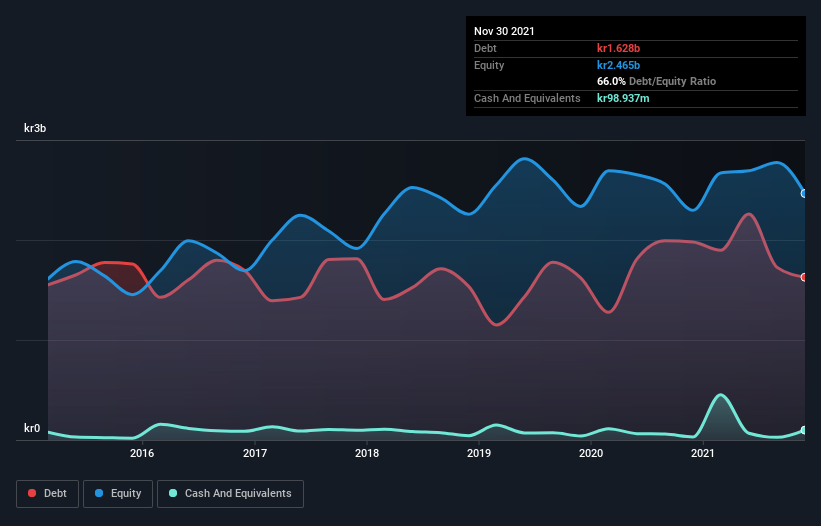Toggle the Equity series legend button
The height and width of the screenshot is (526, 821).
[x=118, y=494]
